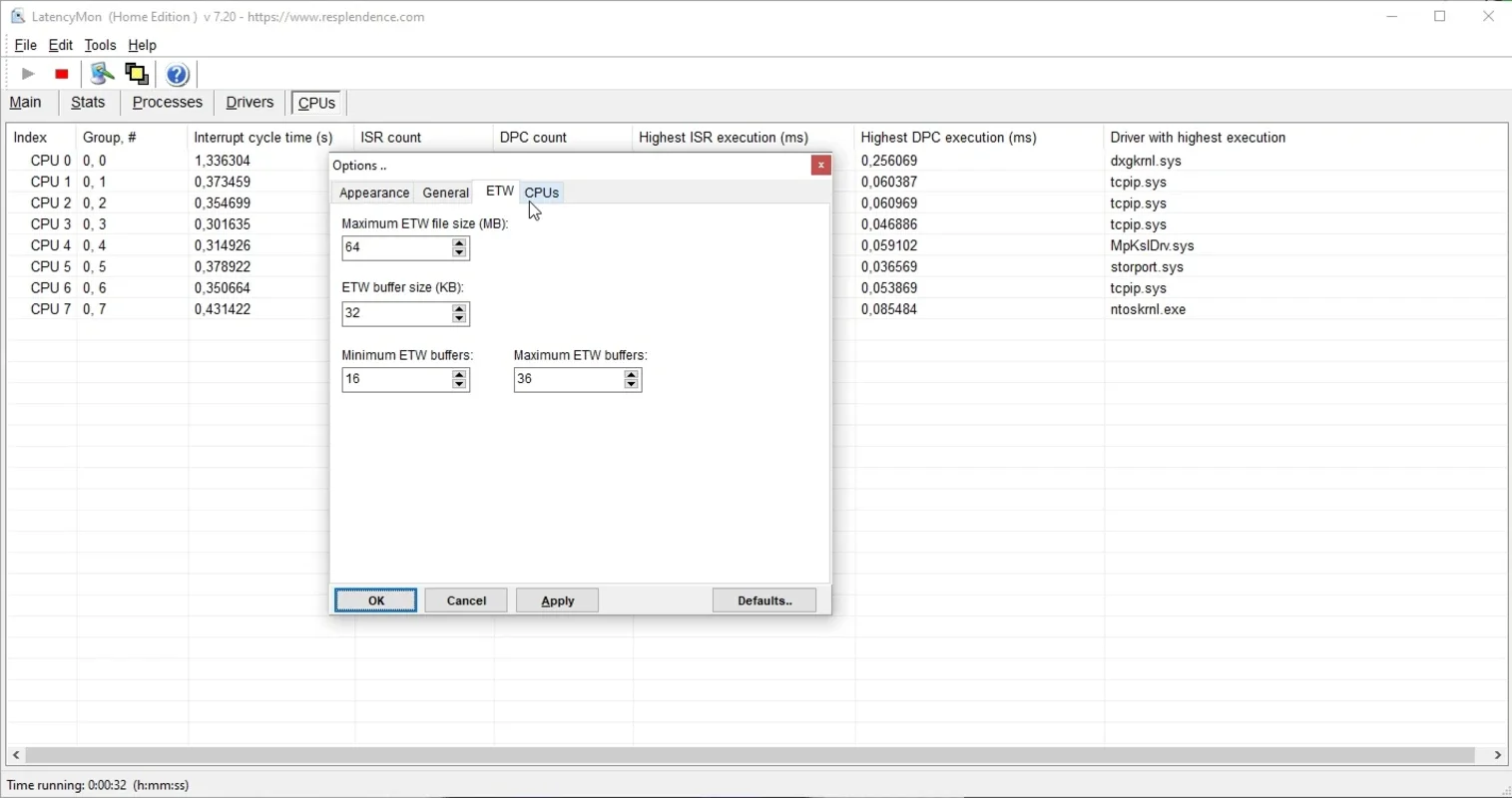Switch to the Drivers tab
This screenshot has width=1512, height=798.
[x=250, y=103]
